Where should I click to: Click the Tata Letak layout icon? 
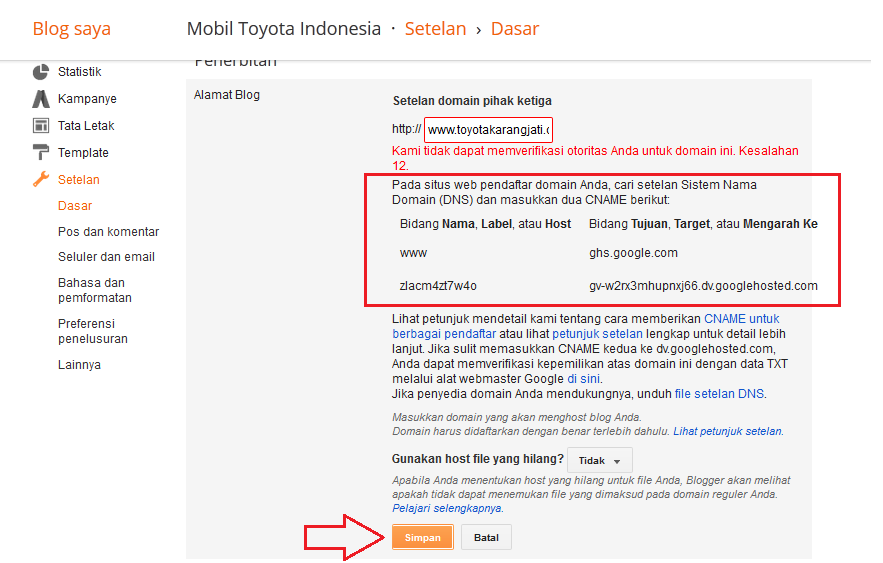tap(41, 126)
